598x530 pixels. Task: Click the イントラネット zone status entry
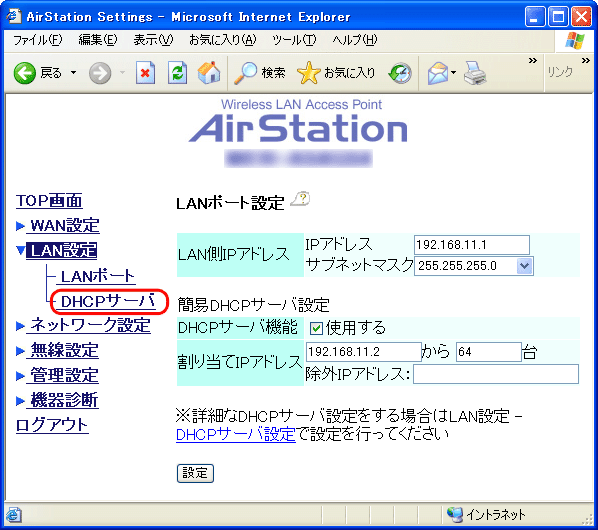pos(487,515)
